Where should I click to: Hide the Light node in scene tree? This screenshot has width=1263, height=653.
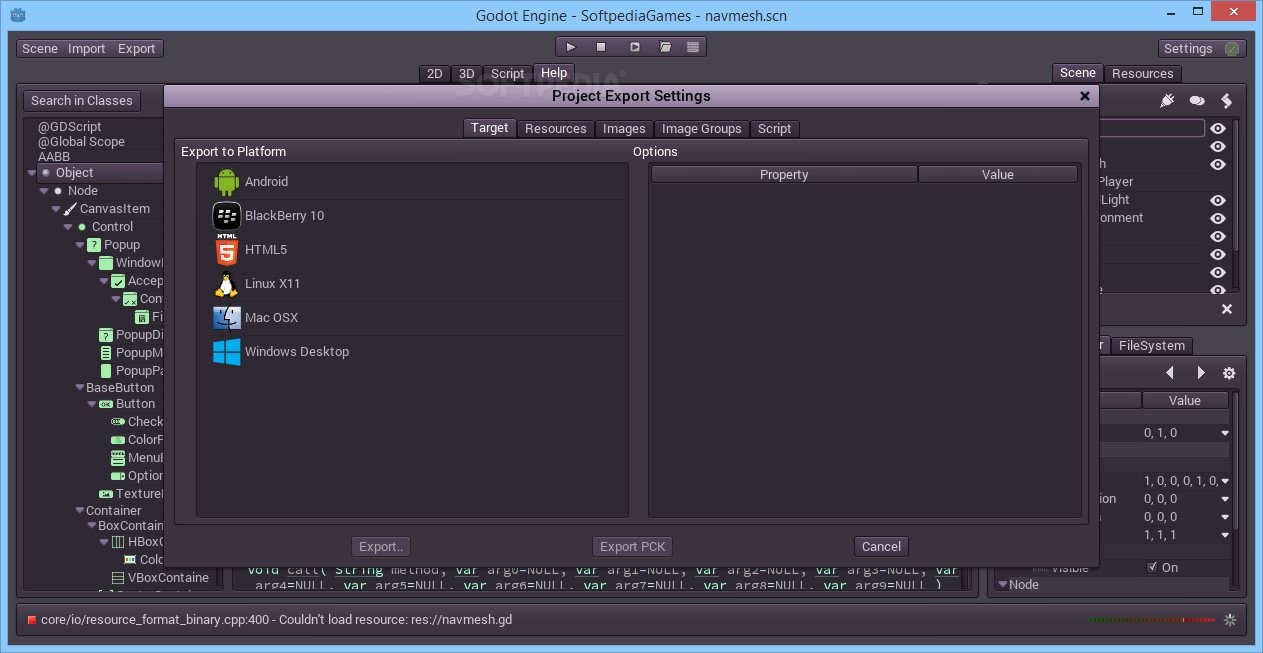(x=1217, y=199)
